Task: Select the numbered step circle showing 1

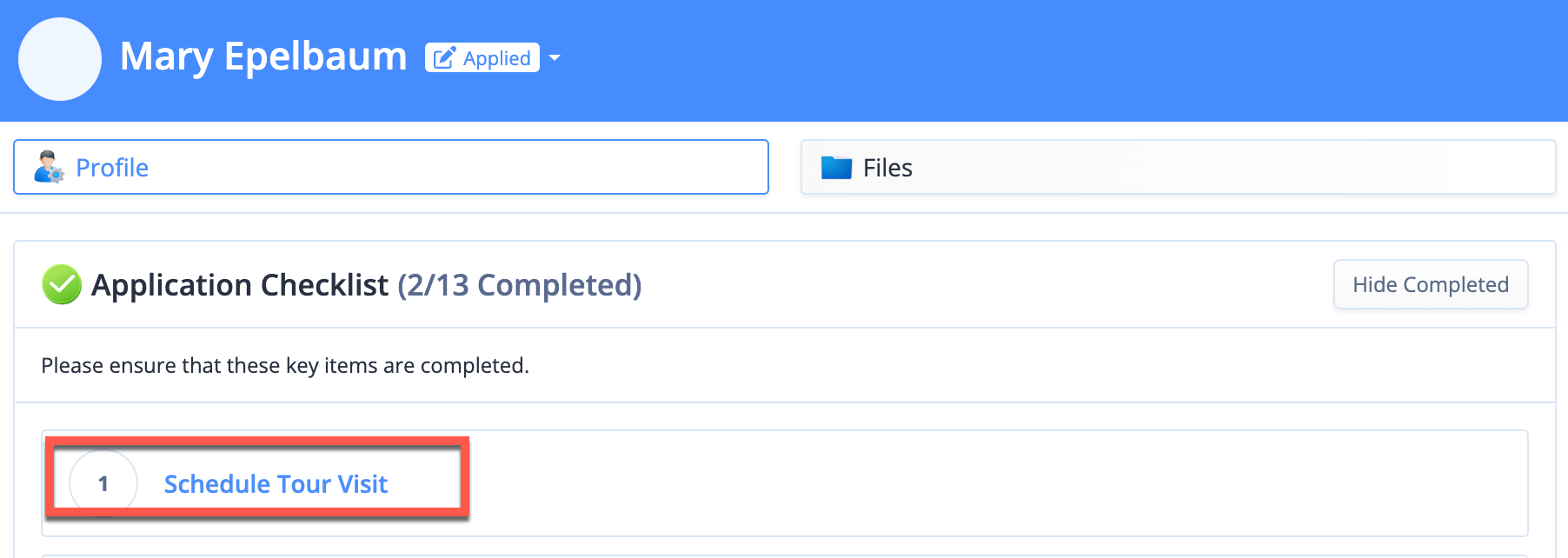Action: coord(103,483)
